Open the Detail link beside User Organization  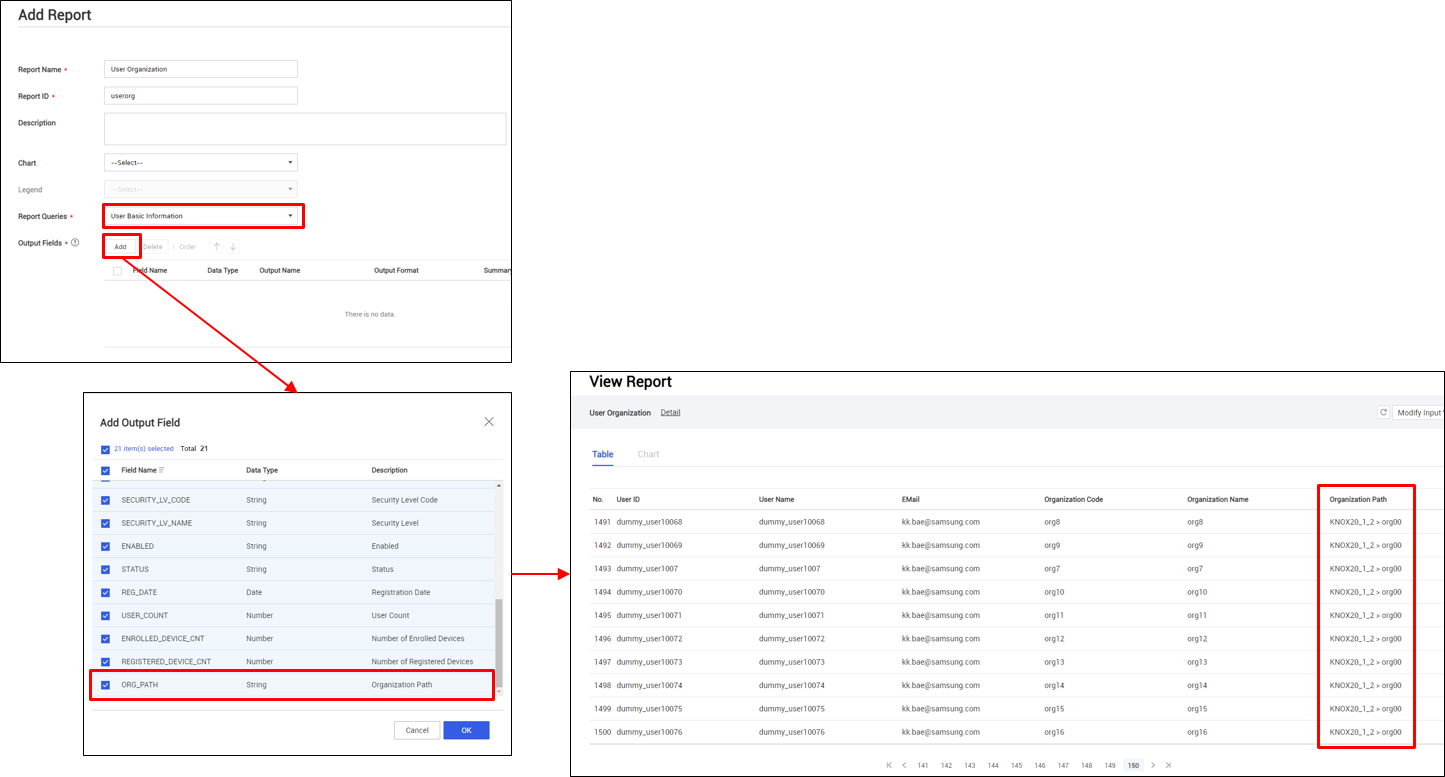670,412
